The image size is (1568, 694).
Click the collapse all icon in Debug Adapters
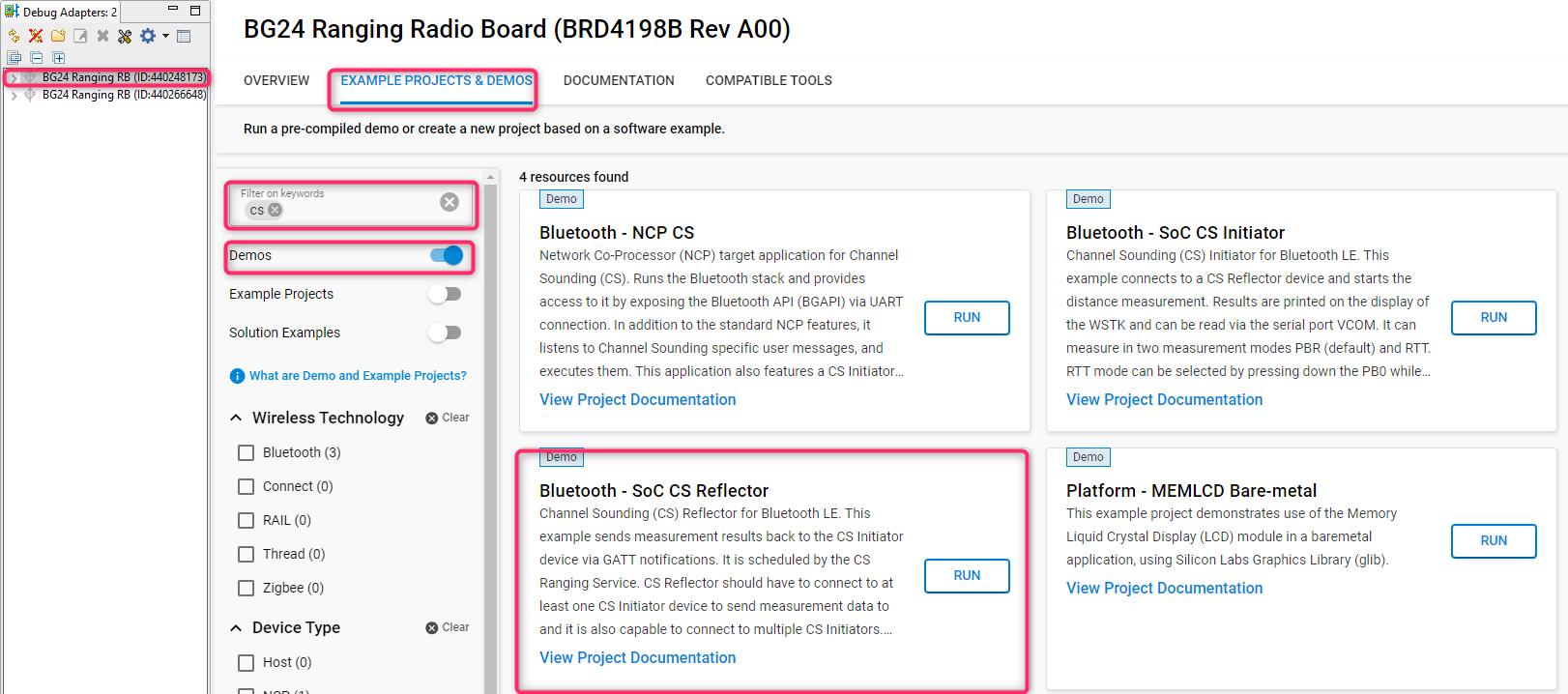click(36, 58)
